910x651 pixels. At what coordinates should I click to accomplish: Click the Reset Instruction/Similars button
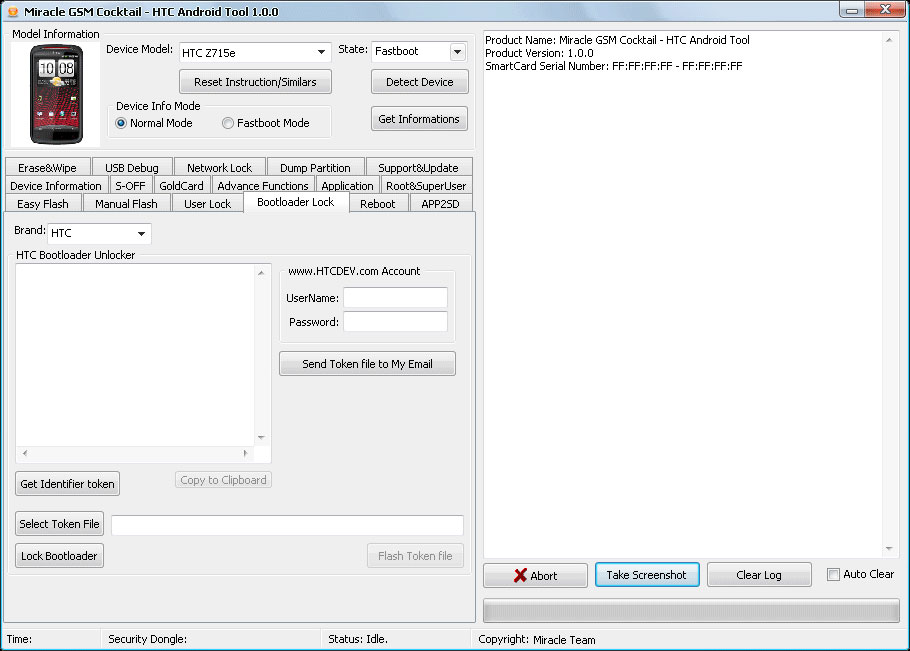(x=255, y=82)
